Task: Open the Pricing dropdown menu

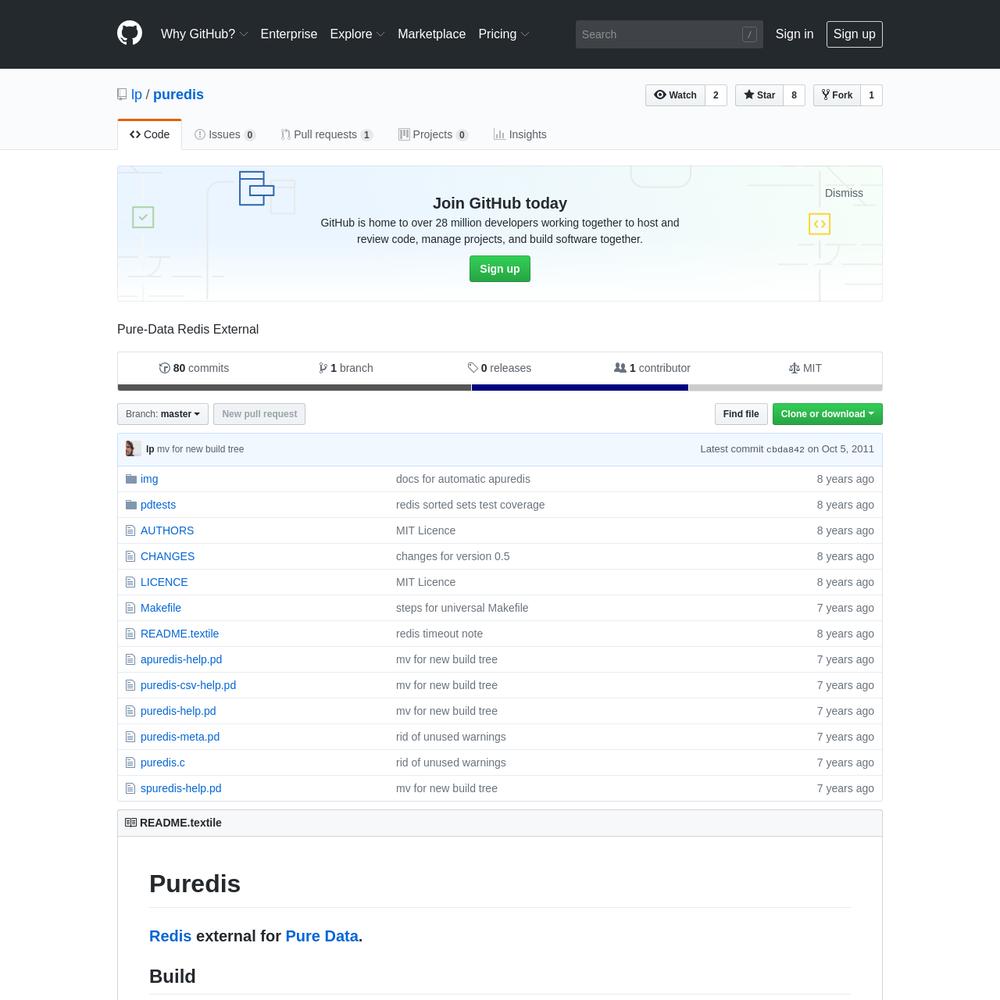Action: pos(504,34)
